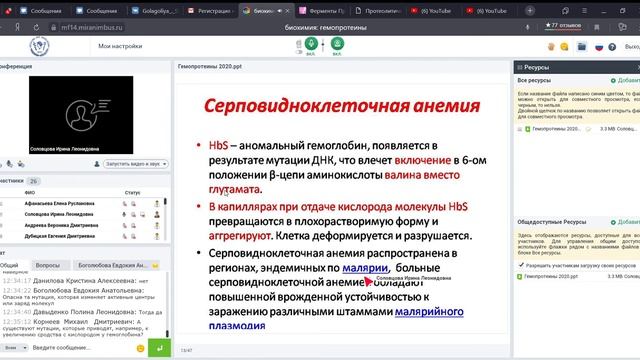The height and width of the screenshot is (360, 640).
Task: Close the биохимия browser tab
Action: 287,11
